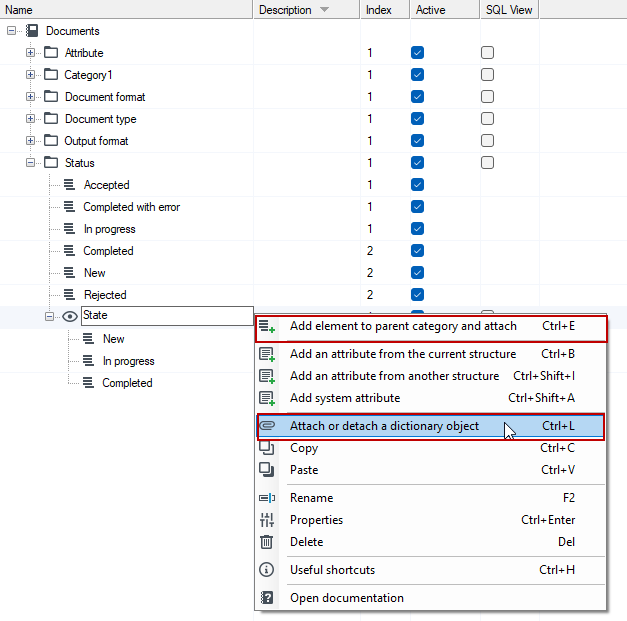The image size is (627, 621).
Task: Select Open documentation entry
Action: click(x=431, y=598)
